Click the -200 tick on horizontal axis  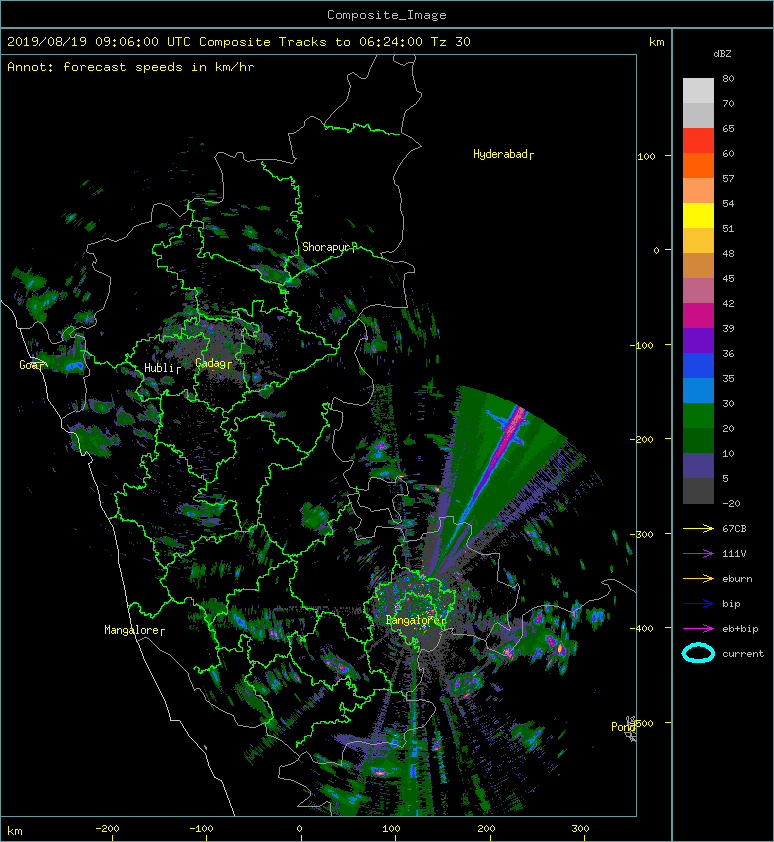point(107,829)
